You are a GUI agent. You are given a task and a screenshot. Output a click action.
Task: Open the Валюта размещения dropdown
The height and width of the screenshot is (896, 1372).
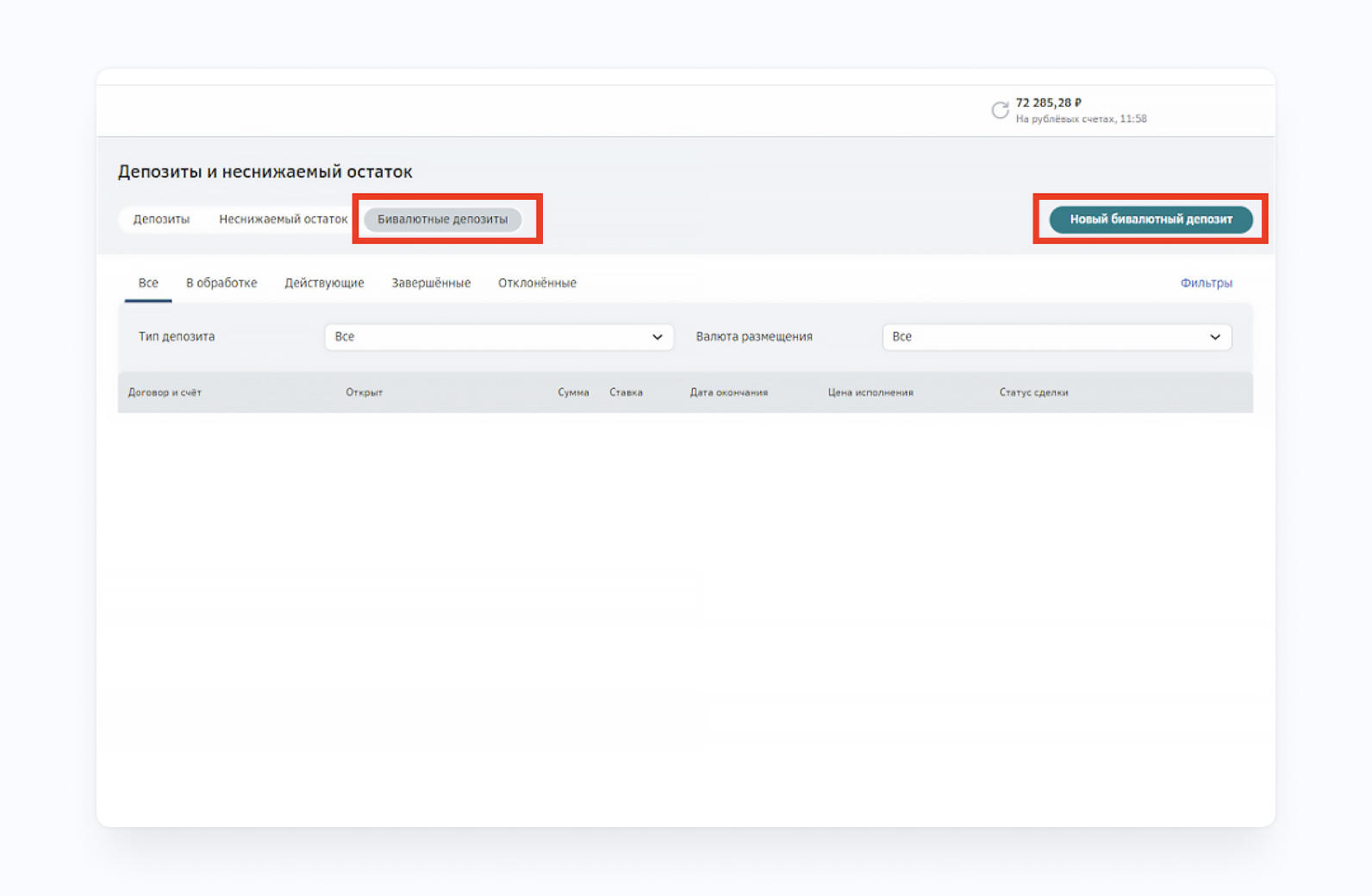[1057, 337]
